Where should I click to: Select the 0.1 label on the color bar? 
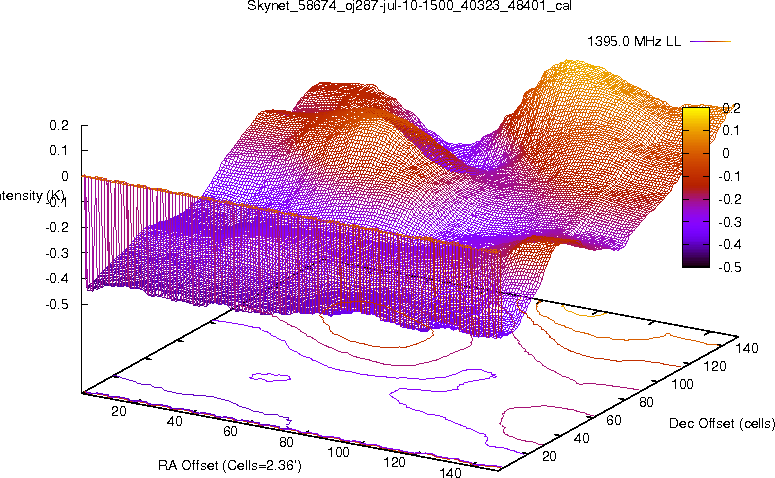pyautogui.click(x=731, y=130)
